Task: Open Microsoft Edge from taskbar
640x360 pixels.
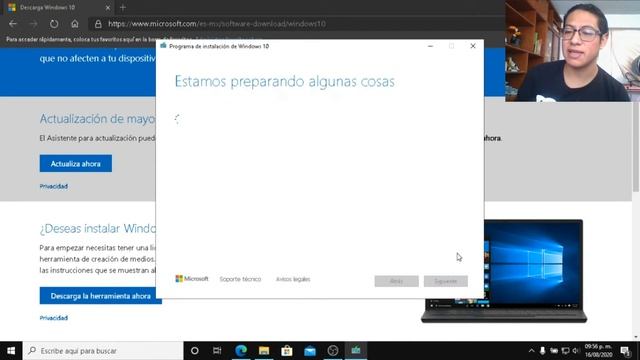Action: point(241,351)
